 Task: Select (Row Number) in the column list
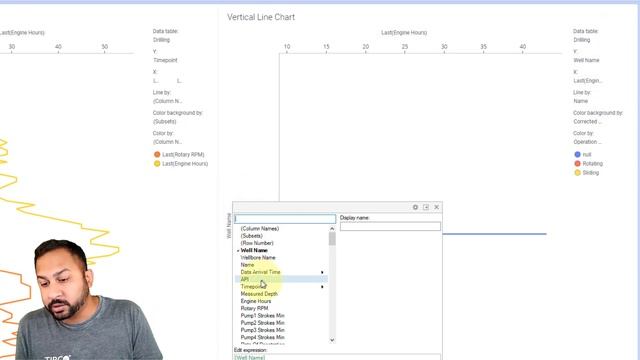point(257,243)
